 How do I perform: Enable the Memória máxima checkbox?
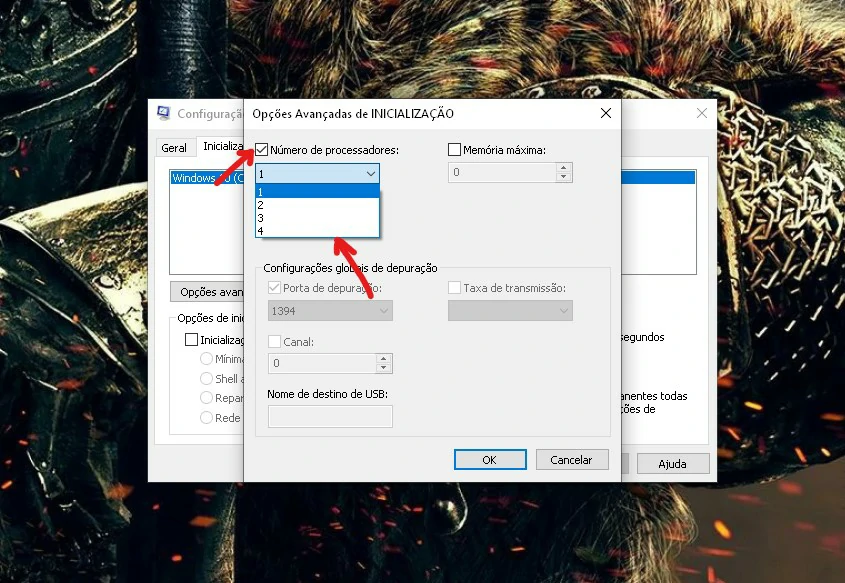pos(454,150)
